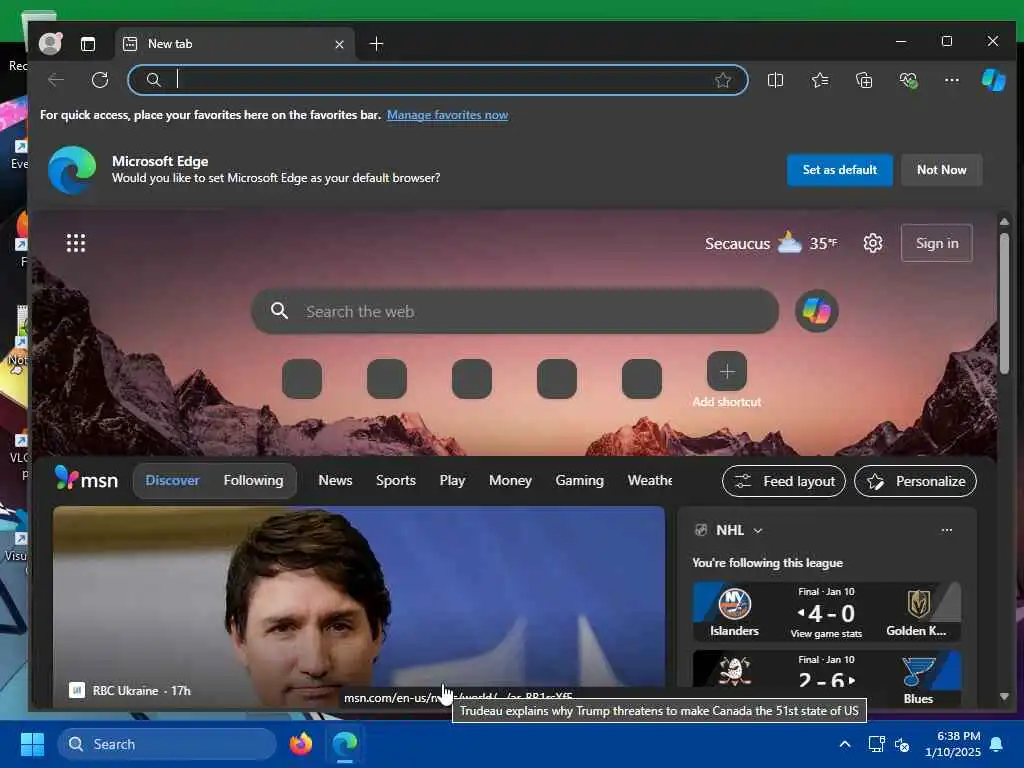The height and width of the screenshot is (768, 1024).
Task: Click the Personalize button
Action: pos(916,481)
